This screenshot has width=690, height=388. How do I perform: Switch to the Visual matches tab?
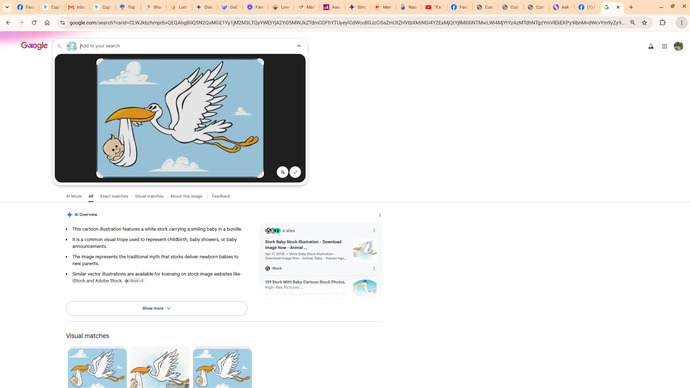[x=149, y=196]
